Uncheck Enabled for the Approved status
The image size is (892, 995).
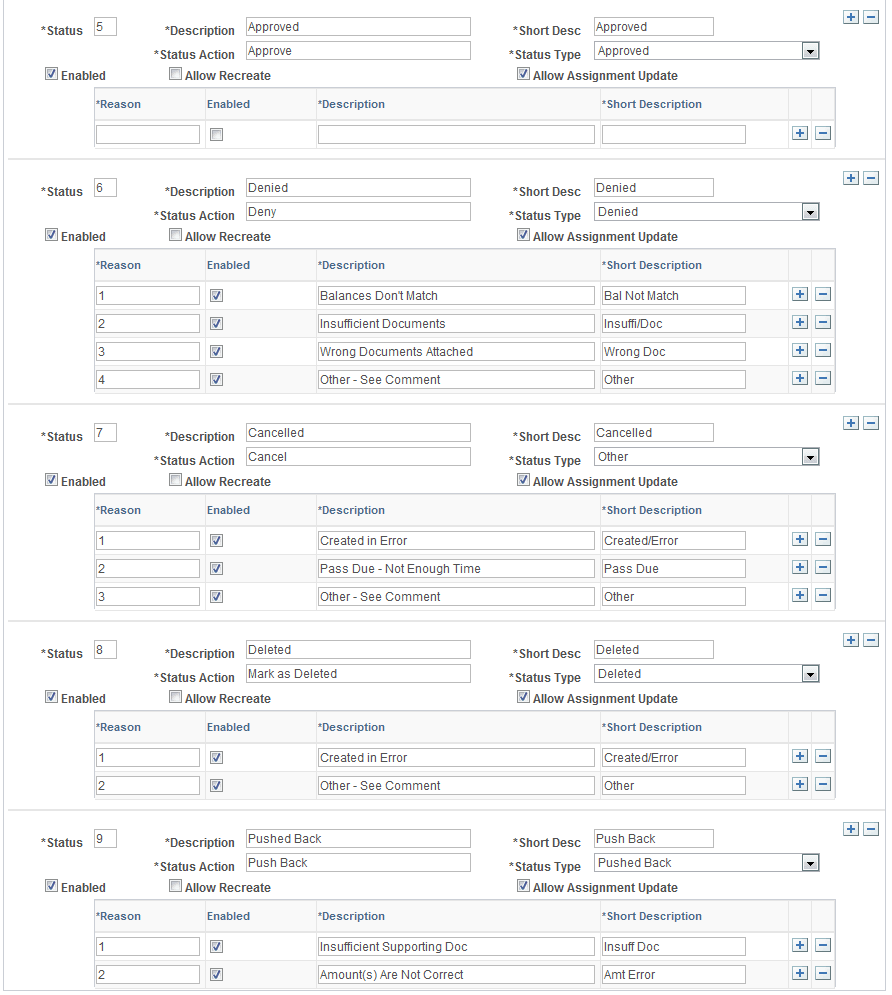[x=50, y=73]
